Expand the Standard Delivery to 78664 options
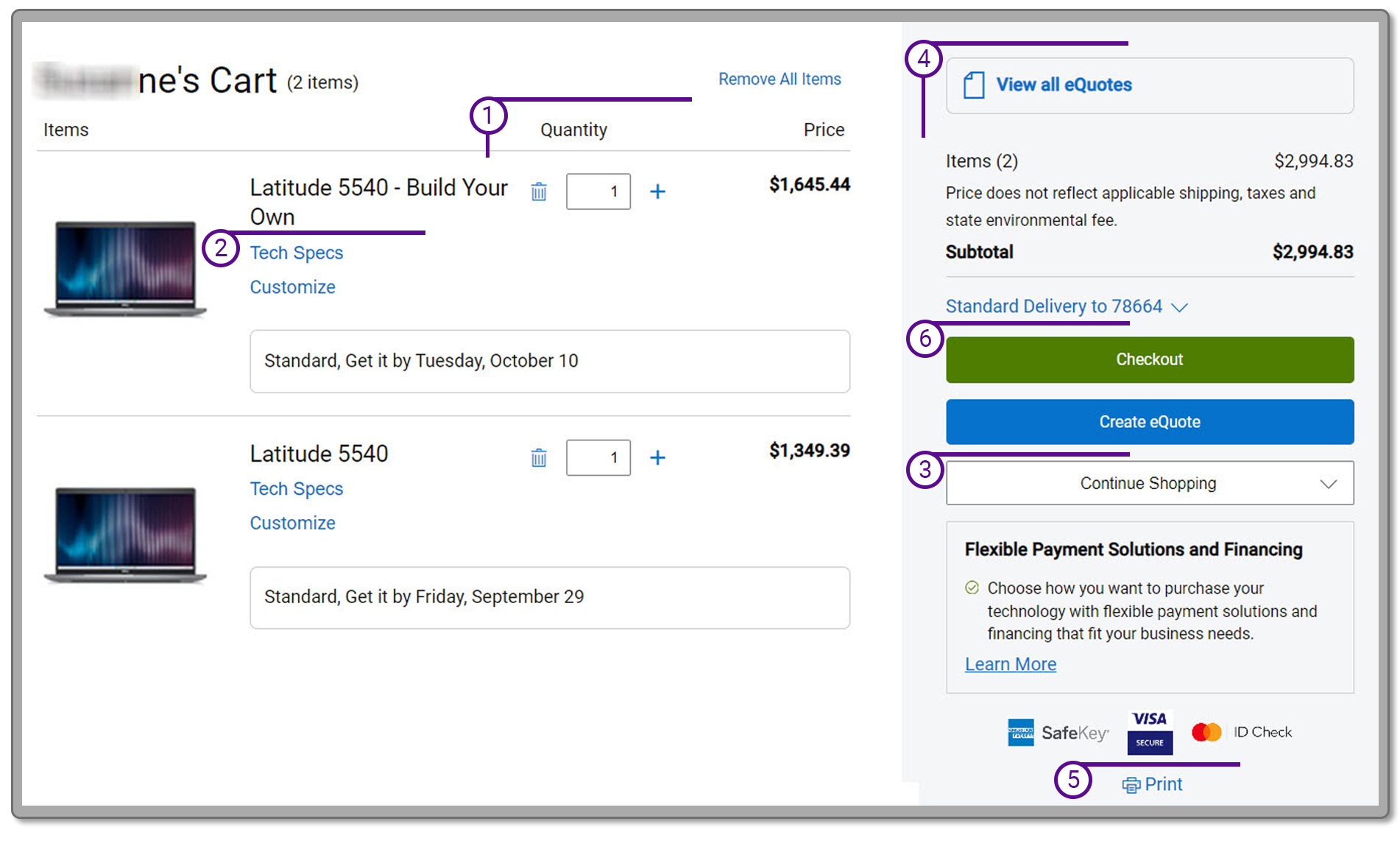1400x841 pixels. coord(1067,306)
